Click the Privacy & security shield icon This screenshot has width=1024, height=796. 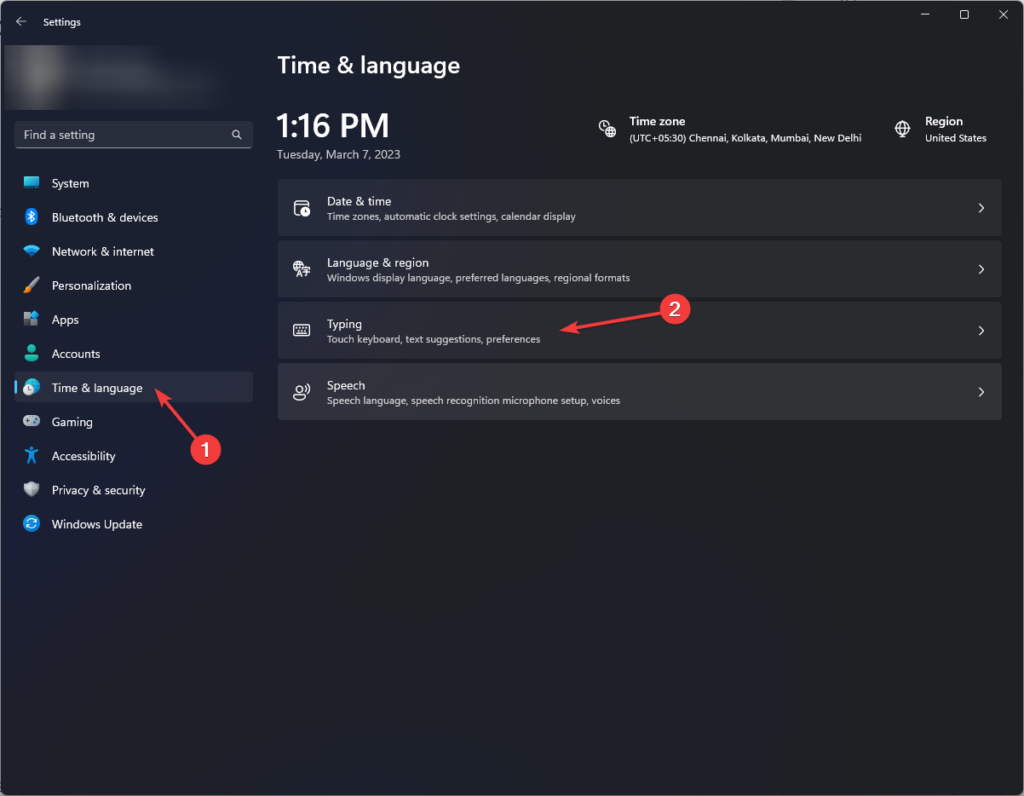coord(31,489)
